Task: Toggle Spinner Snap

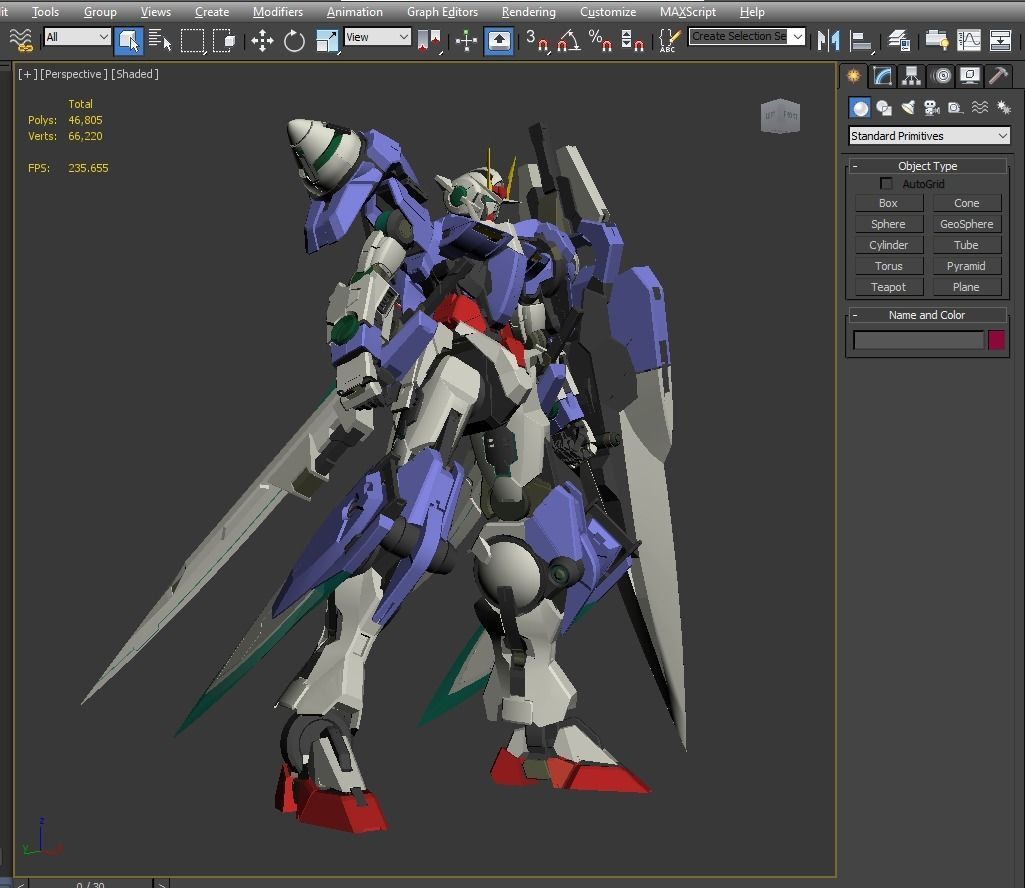Action: [x=632, y=41]
